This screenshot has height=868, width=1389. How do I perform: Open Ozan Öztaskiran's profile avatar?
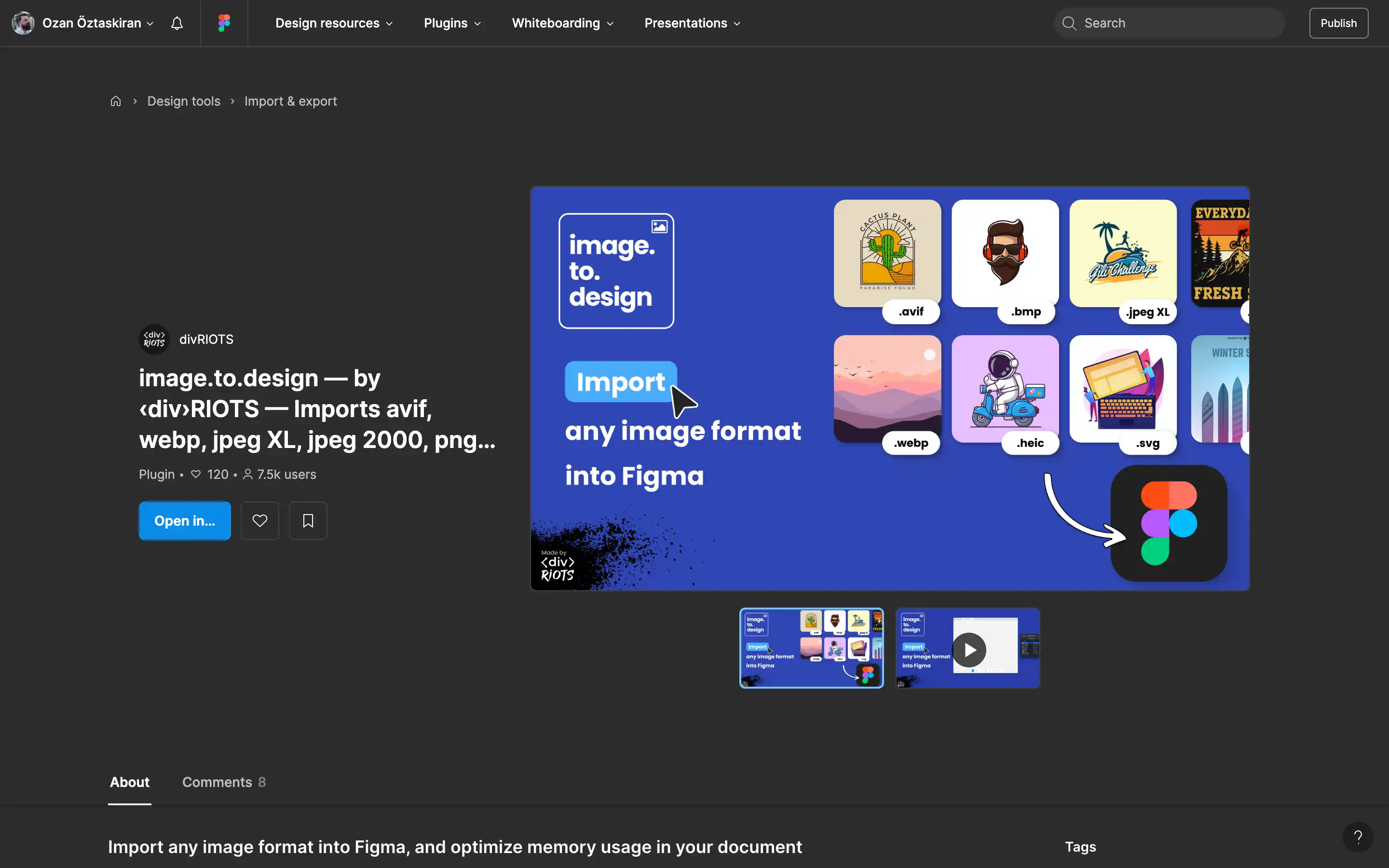click(x=22, y=23)
